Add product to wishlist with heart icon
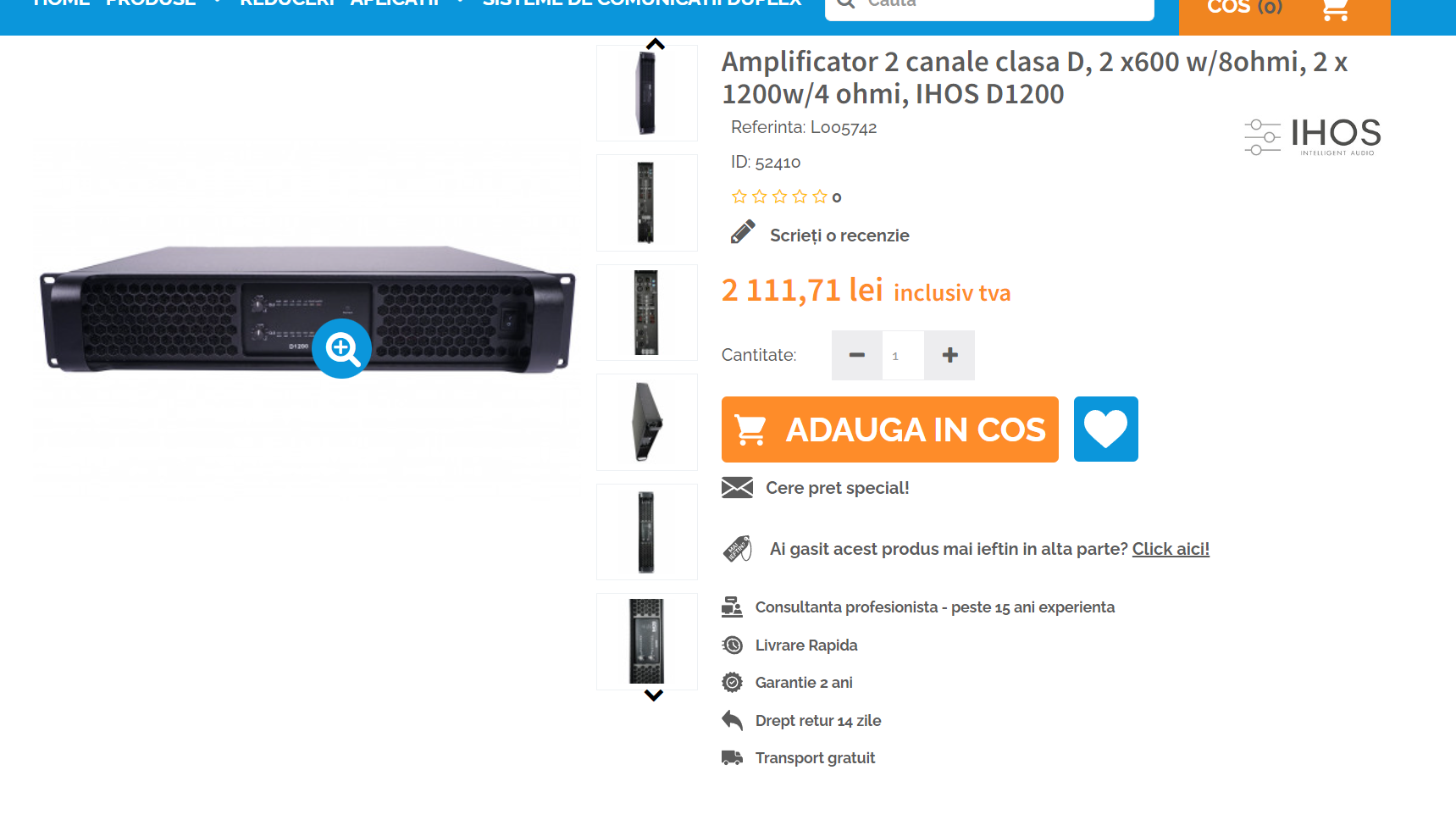1456x820 pixels. [x=1105, y=429]
